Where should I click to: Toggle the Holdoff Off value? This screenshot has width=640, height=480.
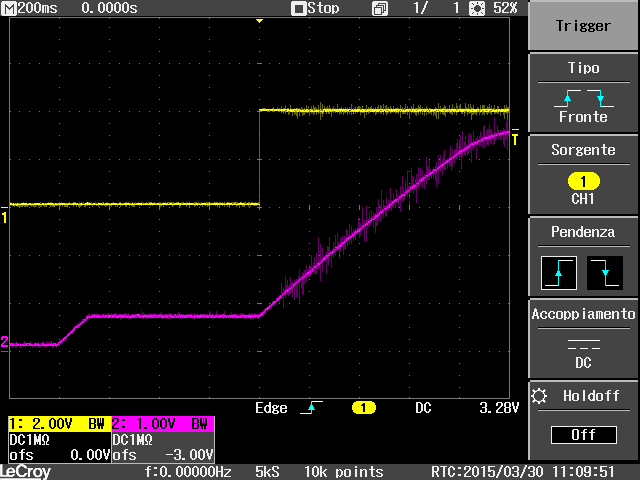pyautogui.click(x=583, y=435)
